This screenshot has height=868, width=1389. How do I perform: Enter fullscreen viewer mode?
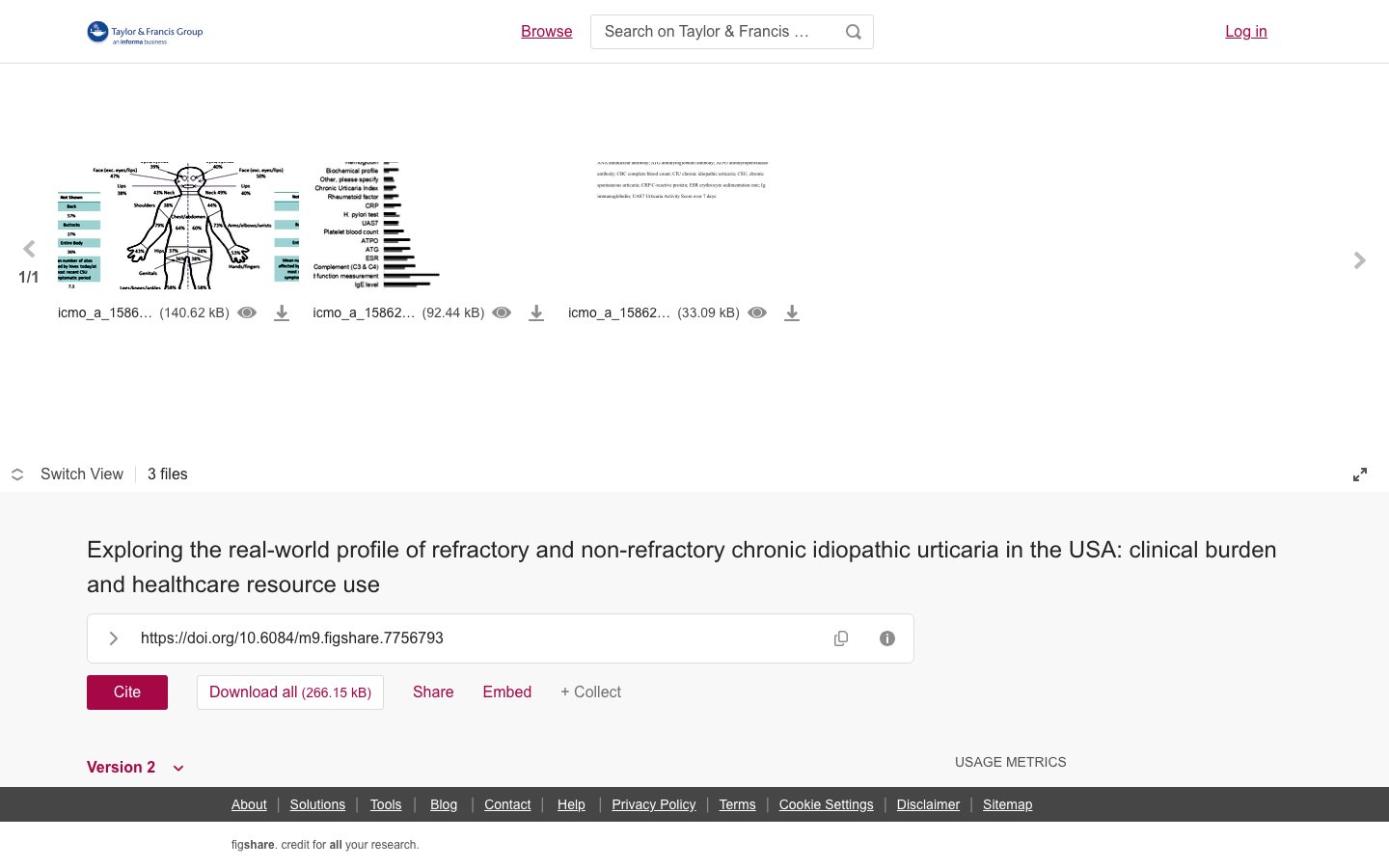click(x=1360, y=475)
